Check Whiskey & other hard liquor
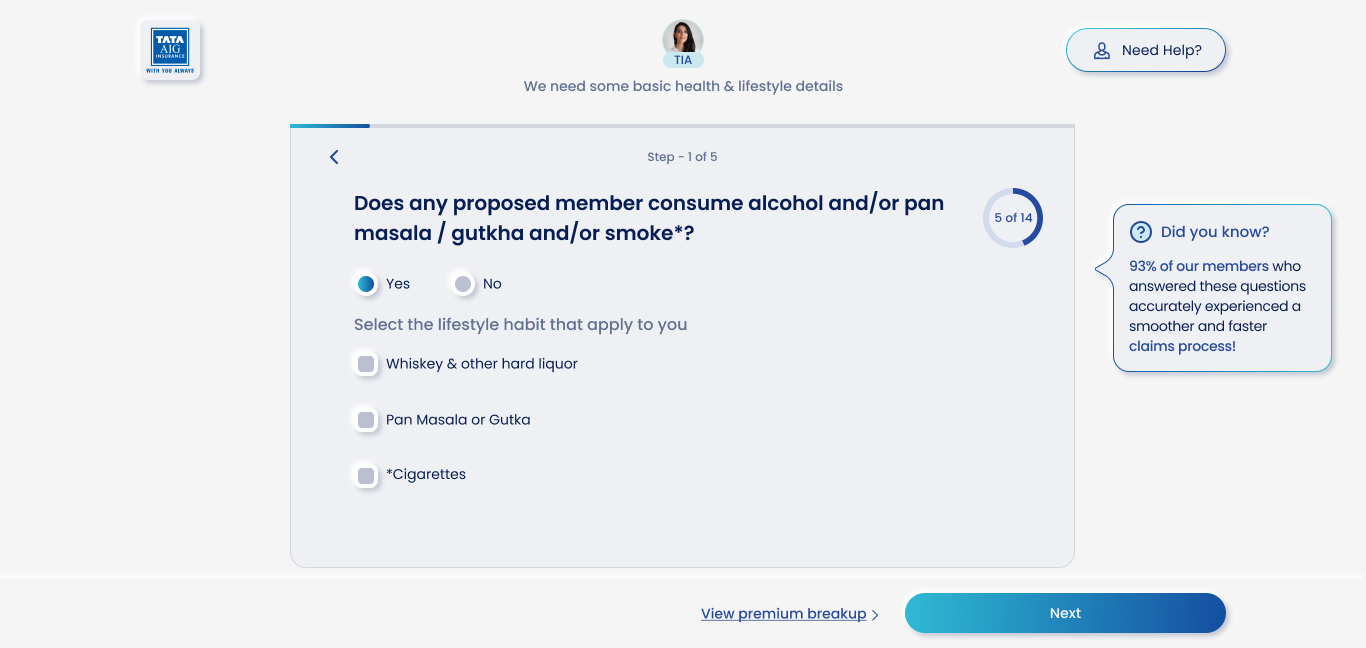 [x=366, y=364]
